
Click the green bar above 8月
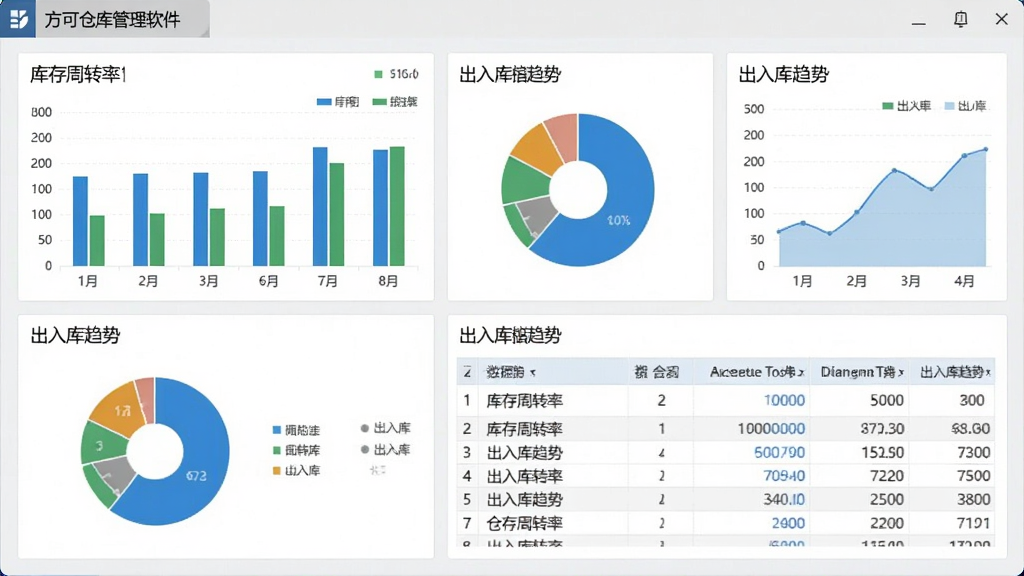(x=397, y=206)
